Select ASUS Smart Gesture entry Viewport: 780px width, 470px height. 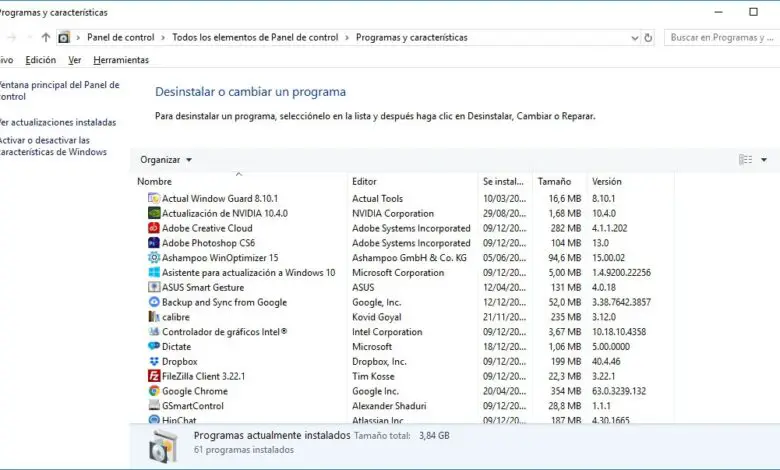point(203,287)
